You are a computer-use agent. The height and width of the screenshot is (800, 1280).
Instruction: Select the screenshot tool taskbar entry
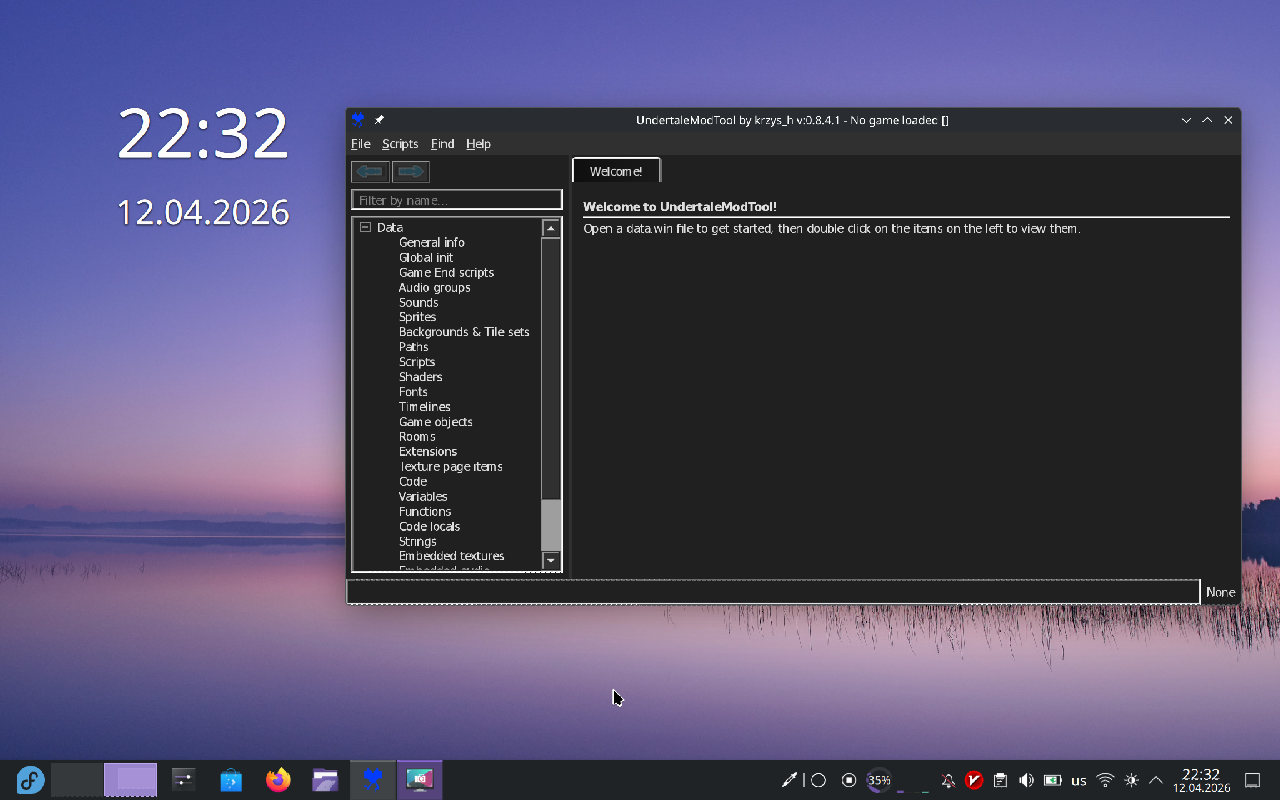tap(420, 780)
